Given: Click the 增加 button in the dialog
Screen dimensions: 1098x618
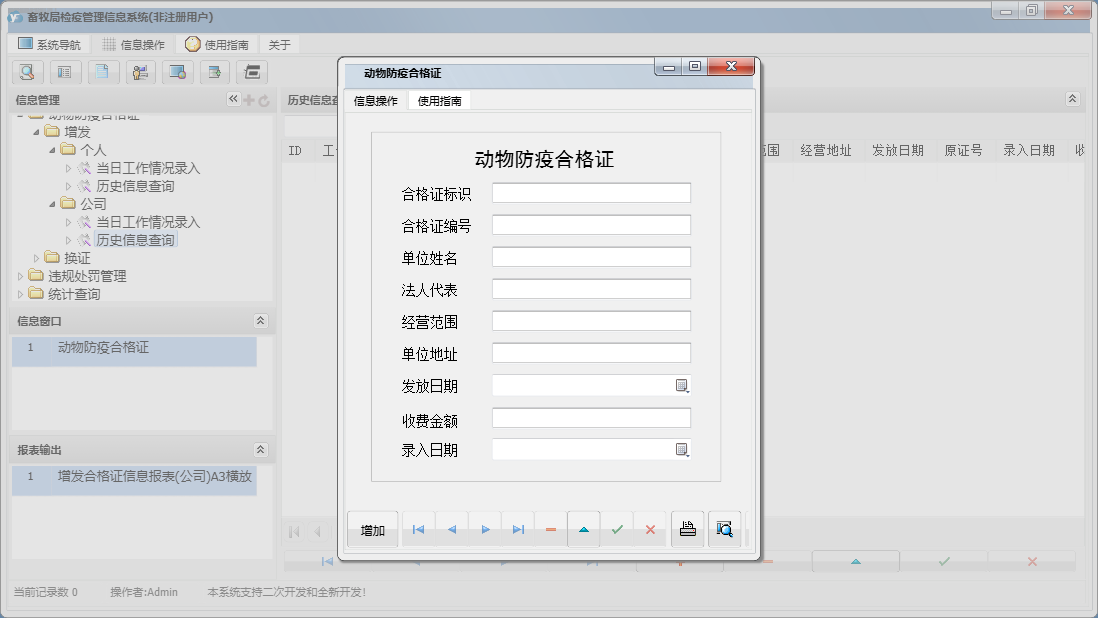Looking at the screenshot, I should pyautogui.click(x=371, y=530).
